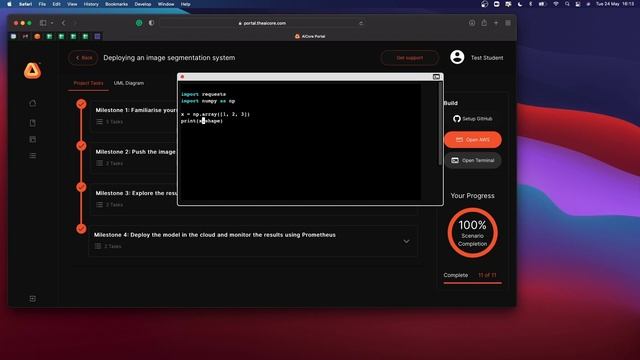Click the terminal window's vertical scrollbar
Viewport: 640px width, 360px height.
tap(440, 124)
